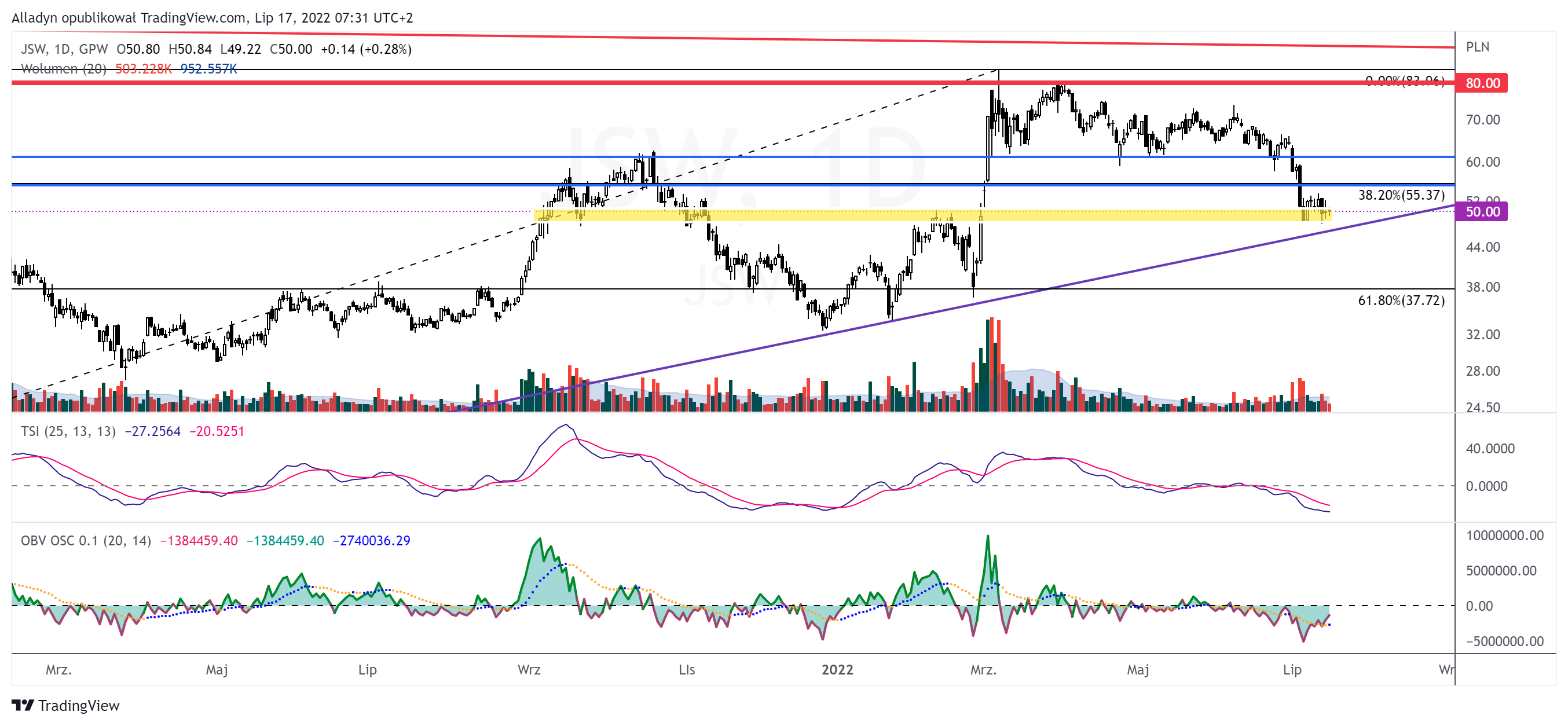Click the 70.00 price axis value
The width and height of the screenshot is (1568, 726).
click(x=1483, y=120)
